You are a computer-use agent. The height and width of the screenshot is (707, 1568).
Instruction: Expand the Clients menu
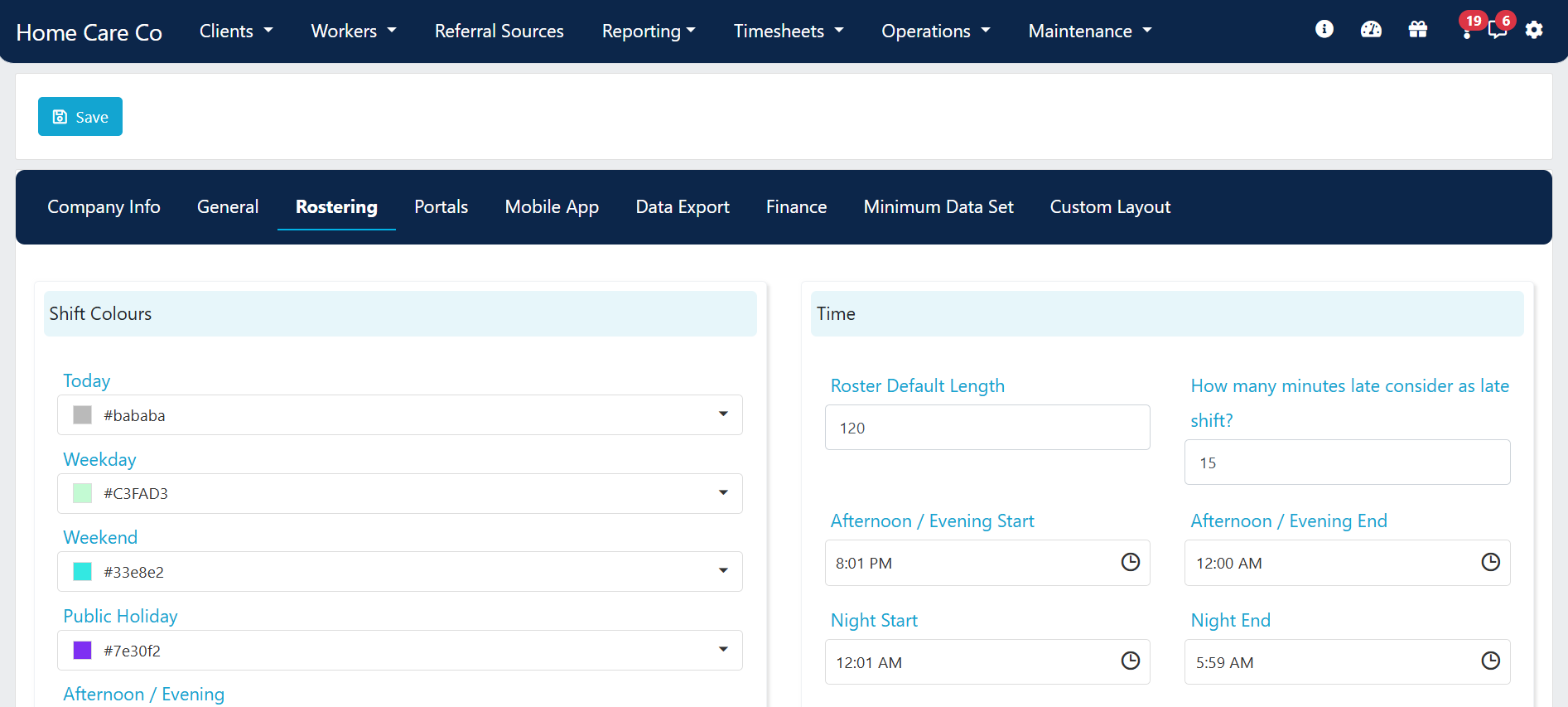(x=236, y=31)
